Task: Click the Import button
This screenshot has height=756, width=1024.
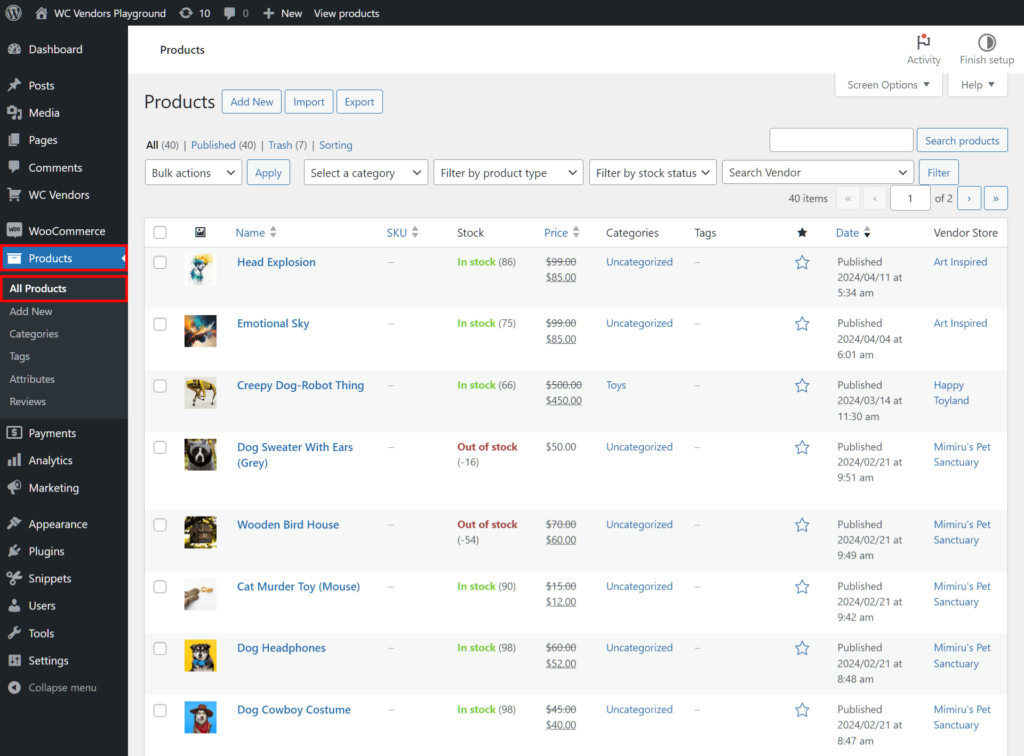Action: click(x=309, y=102)
